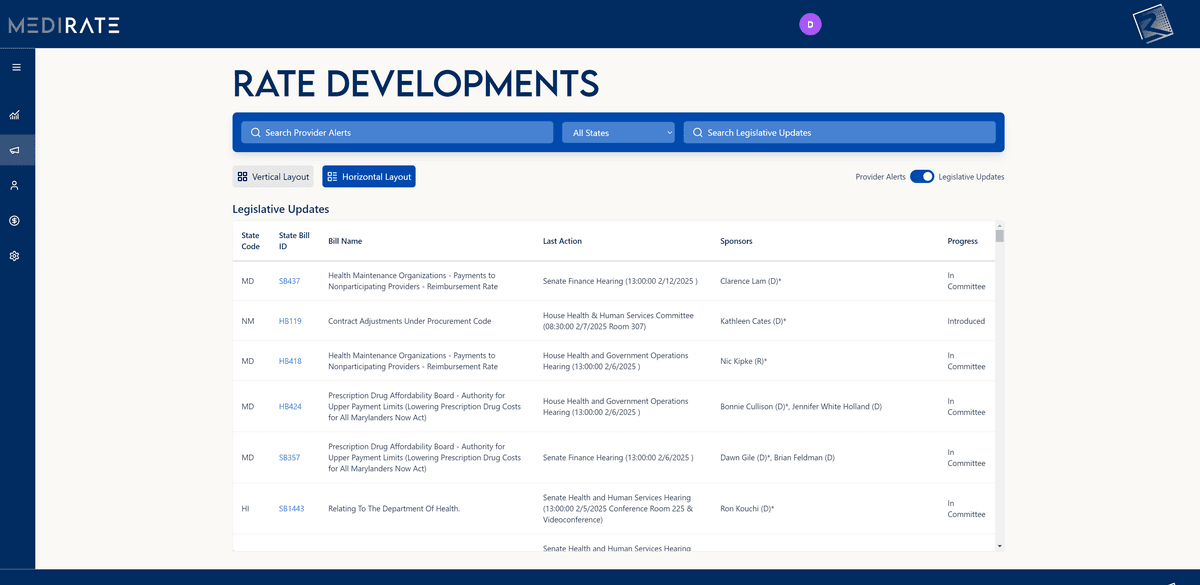Open the settings gear sidebar icon

[16, 256]
